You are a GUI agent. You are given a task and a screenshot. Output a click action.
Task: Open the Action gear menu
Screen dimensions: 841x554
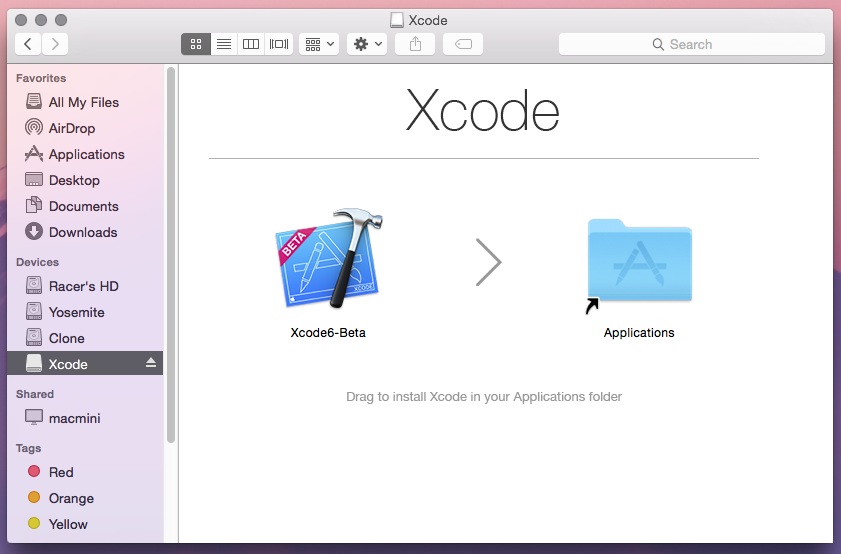[367, 44]
